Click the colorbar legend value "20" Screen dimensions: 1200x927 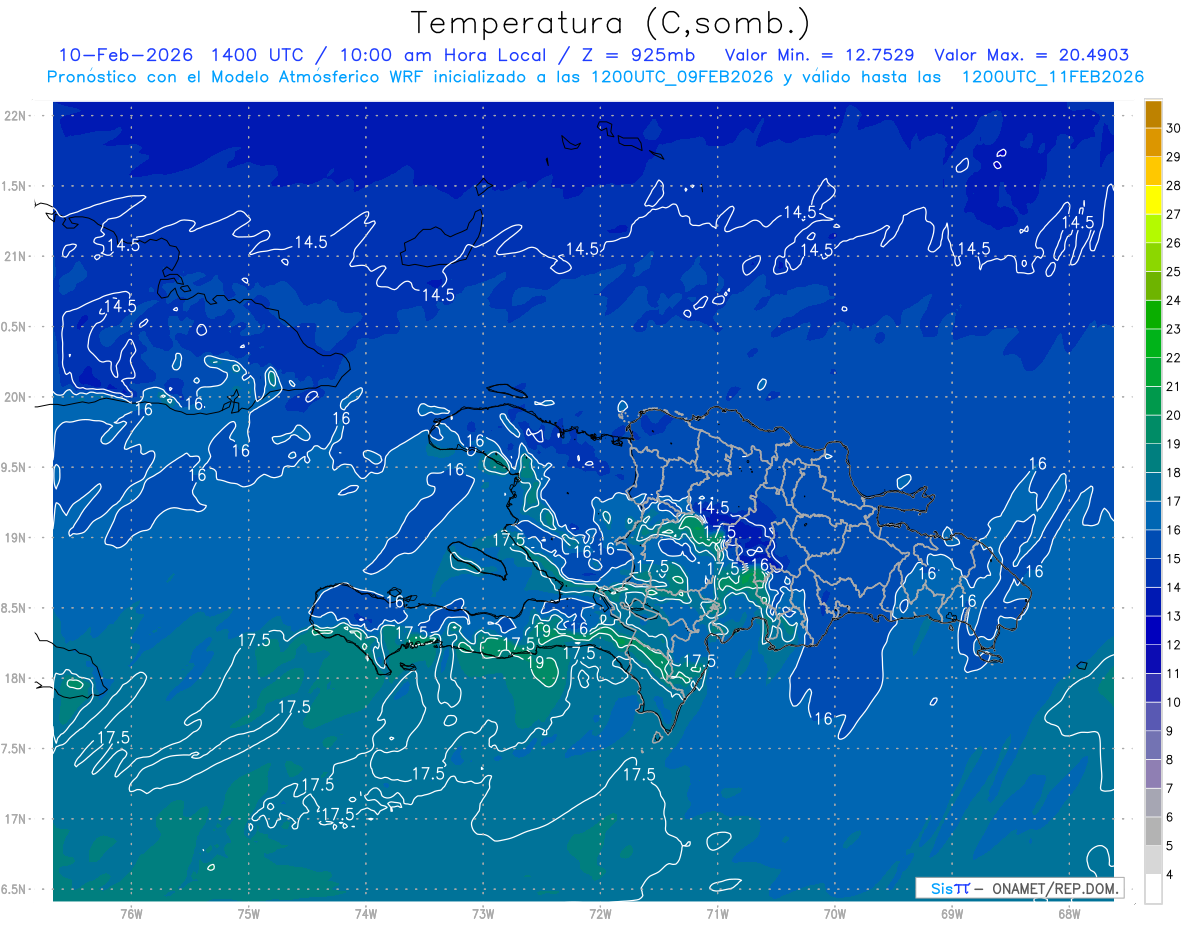[1174, 415]
